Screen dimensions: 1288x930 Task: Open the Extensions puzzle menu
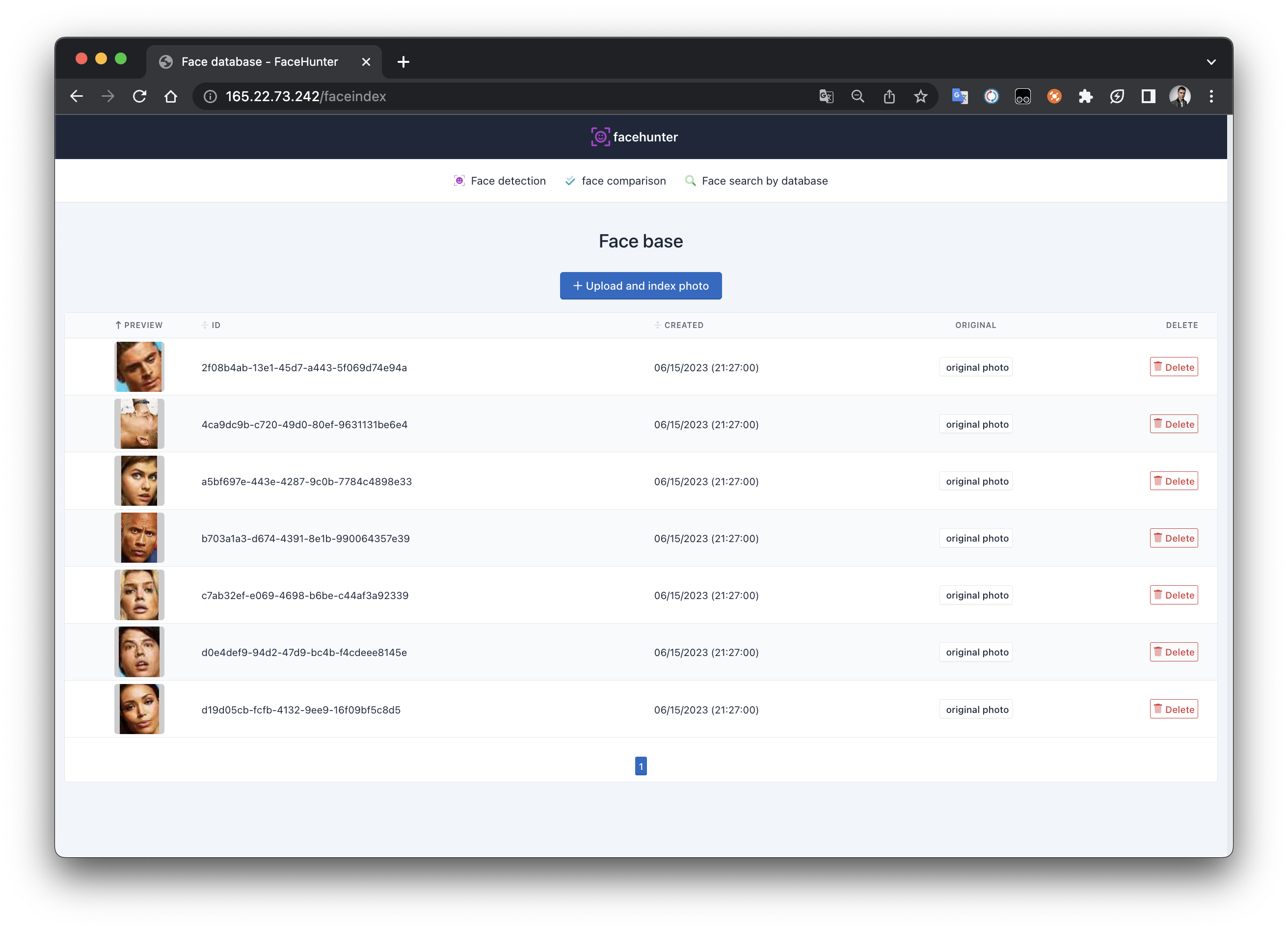tap(1086, 97)
